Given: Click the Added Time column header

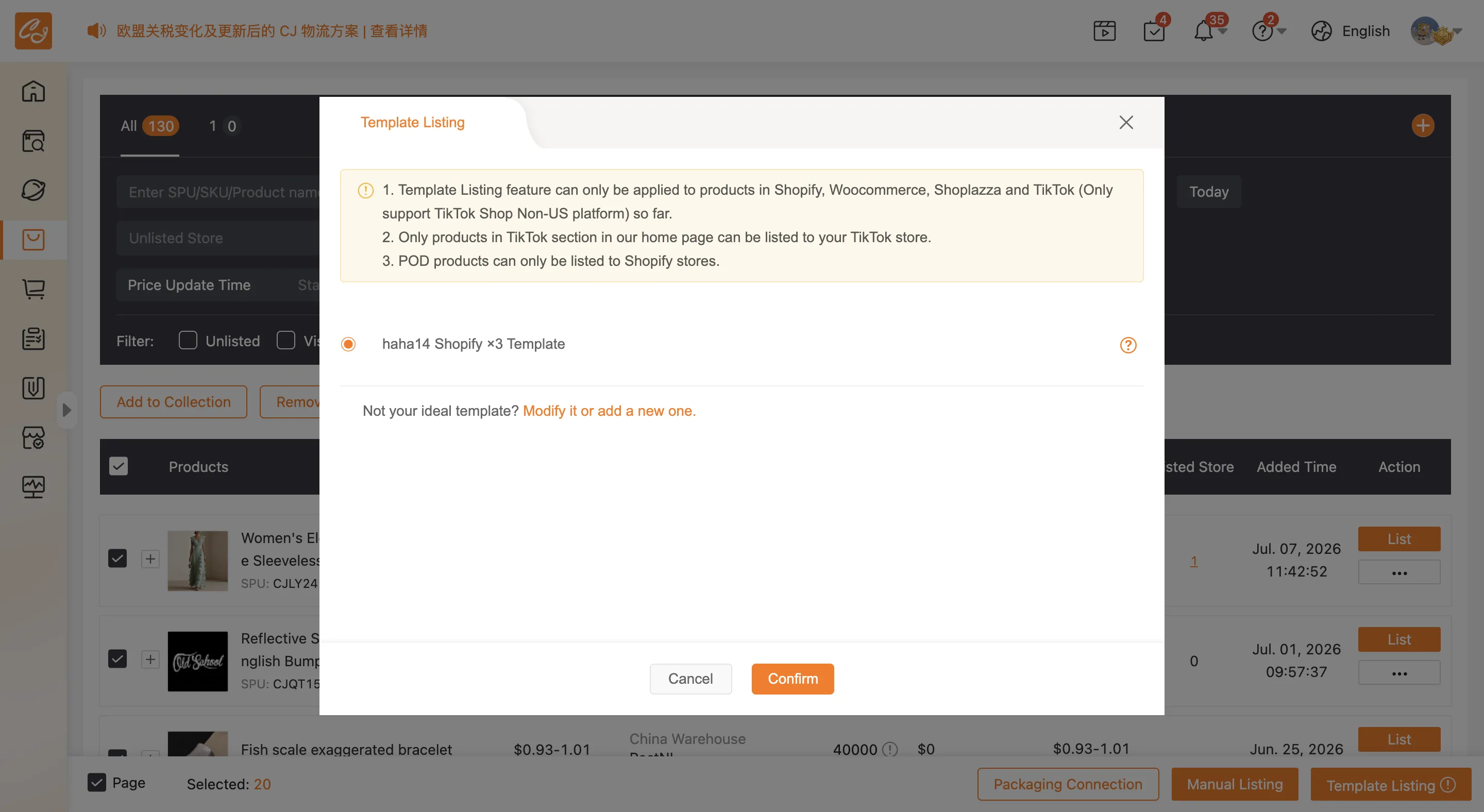Looking at the screenshot, I should coord(1296,466).
